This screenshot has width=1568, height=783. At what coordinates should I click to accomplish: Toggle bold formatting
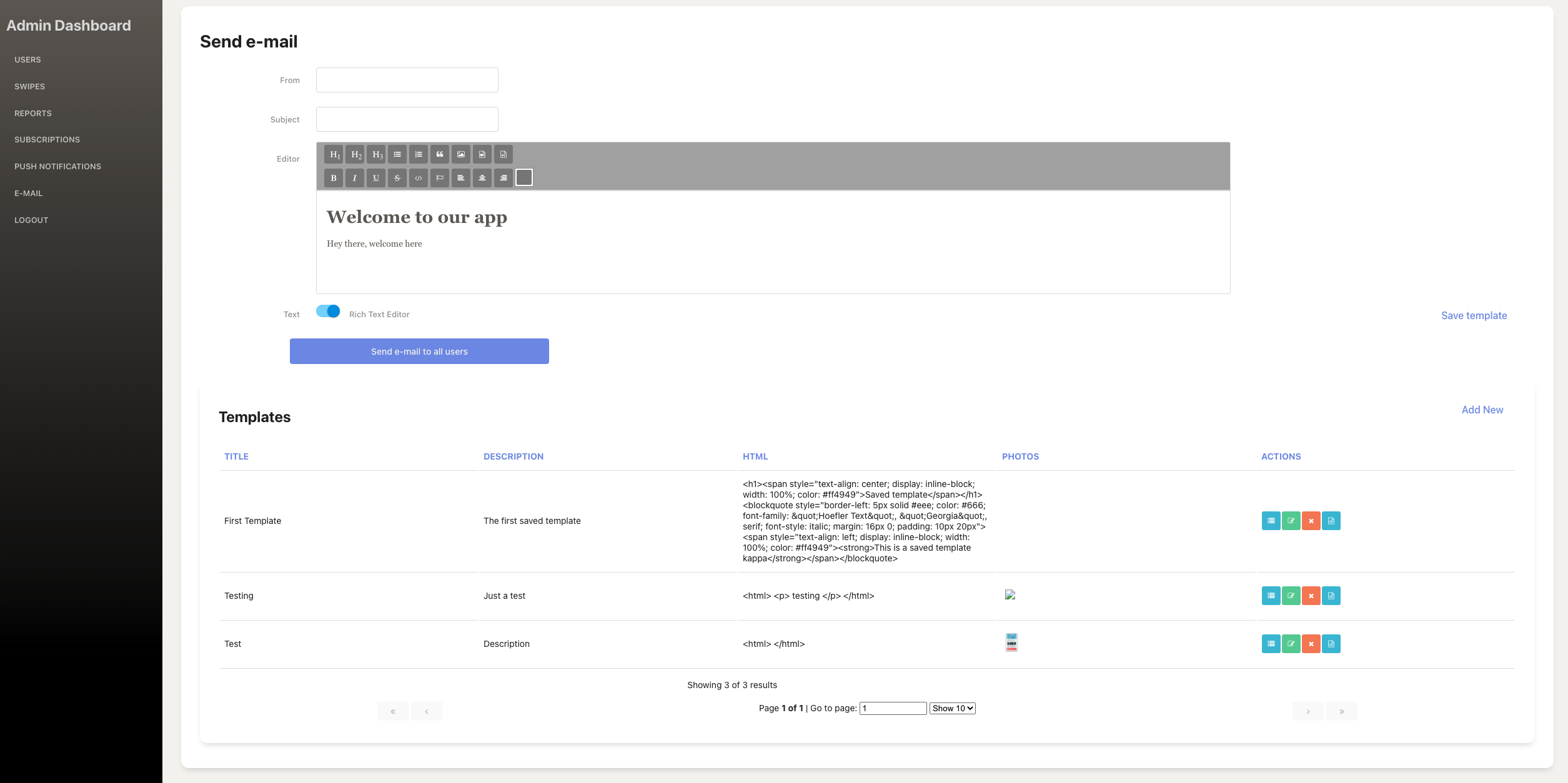pos(334,178)
